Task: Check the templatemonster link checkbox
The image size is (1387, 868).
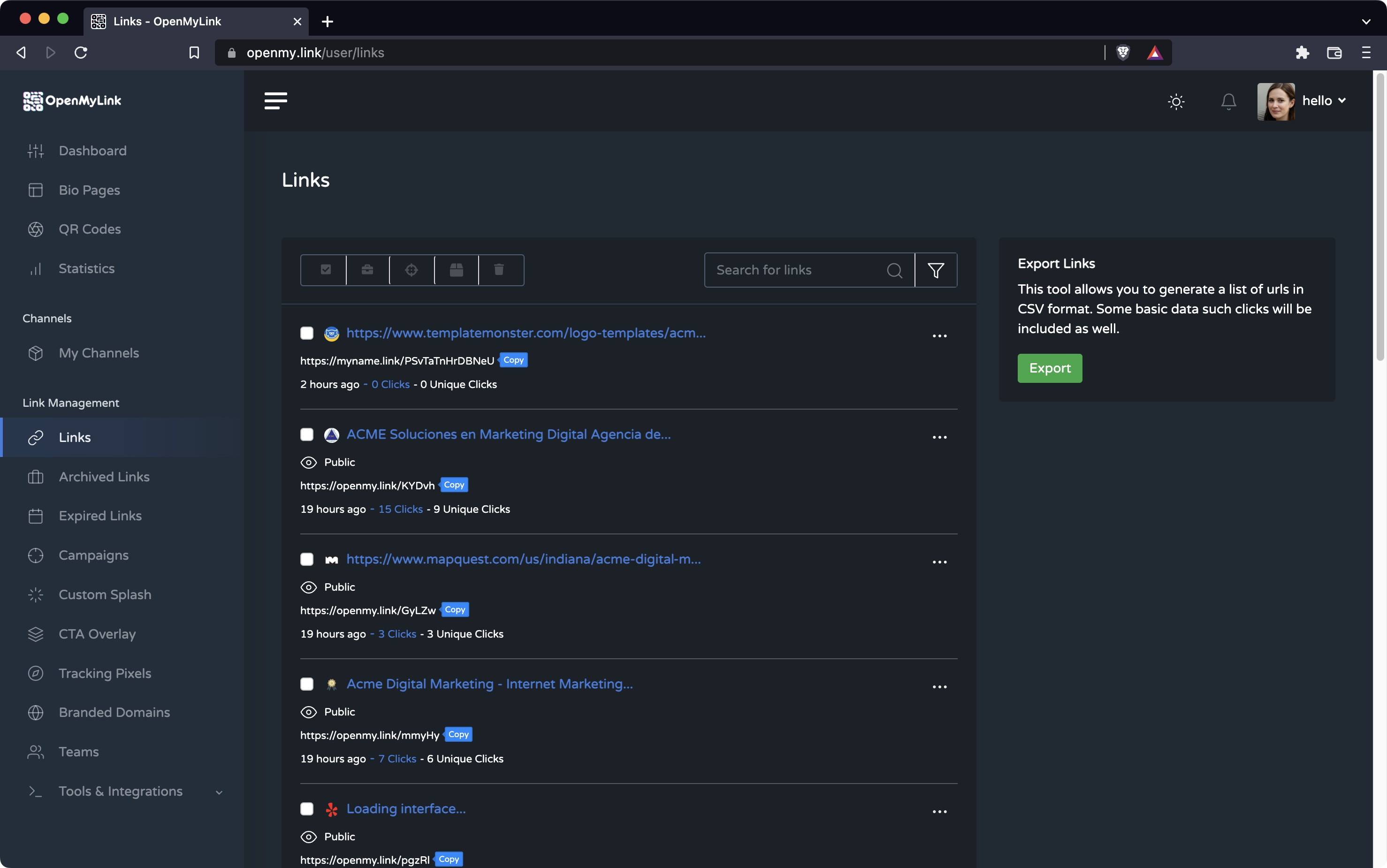Action: [x=307, y=334]
